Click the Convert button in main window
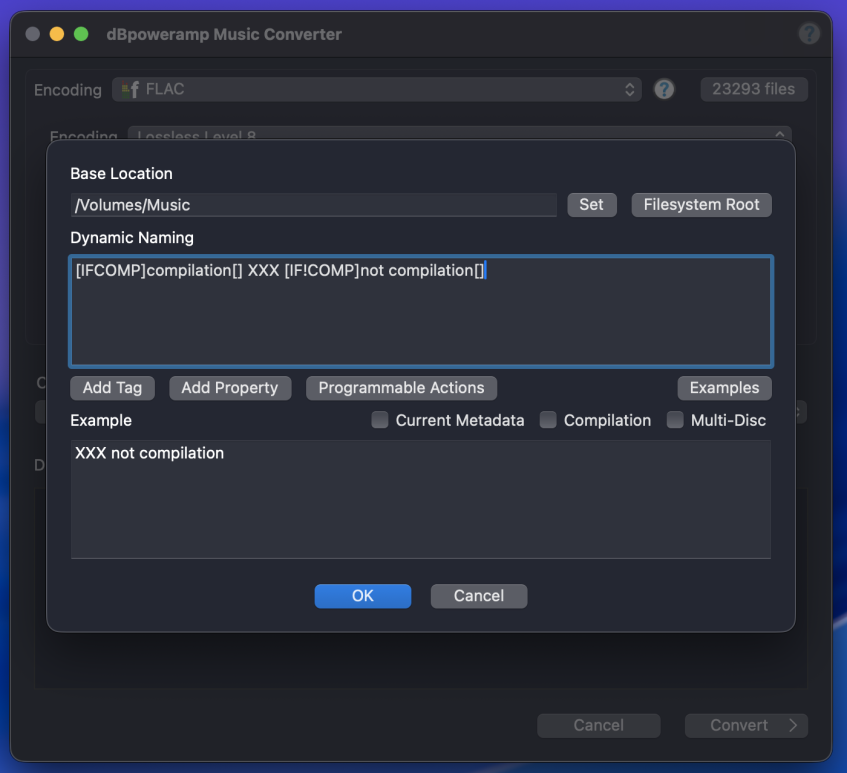The image size is (847, 773). click(x=746, y=725)
